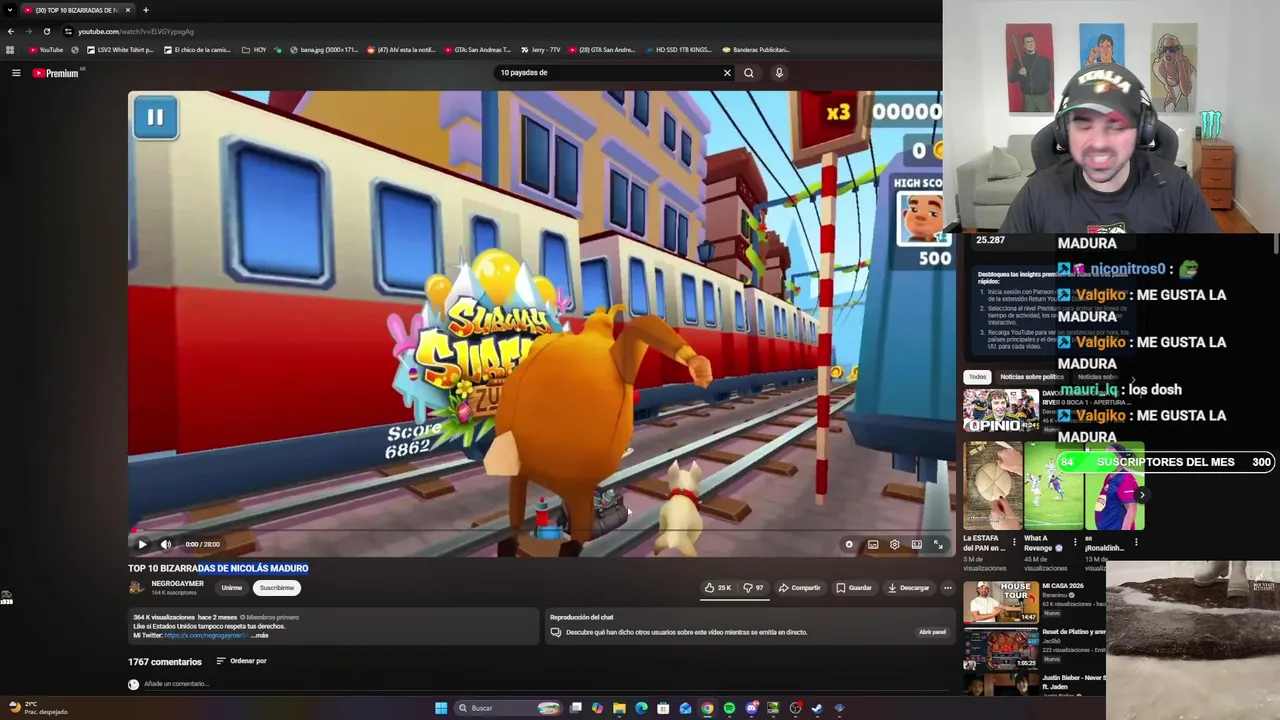Open GTA: San Andreas T... bookmark
The image size is (1280, 720).
[477, 49]
